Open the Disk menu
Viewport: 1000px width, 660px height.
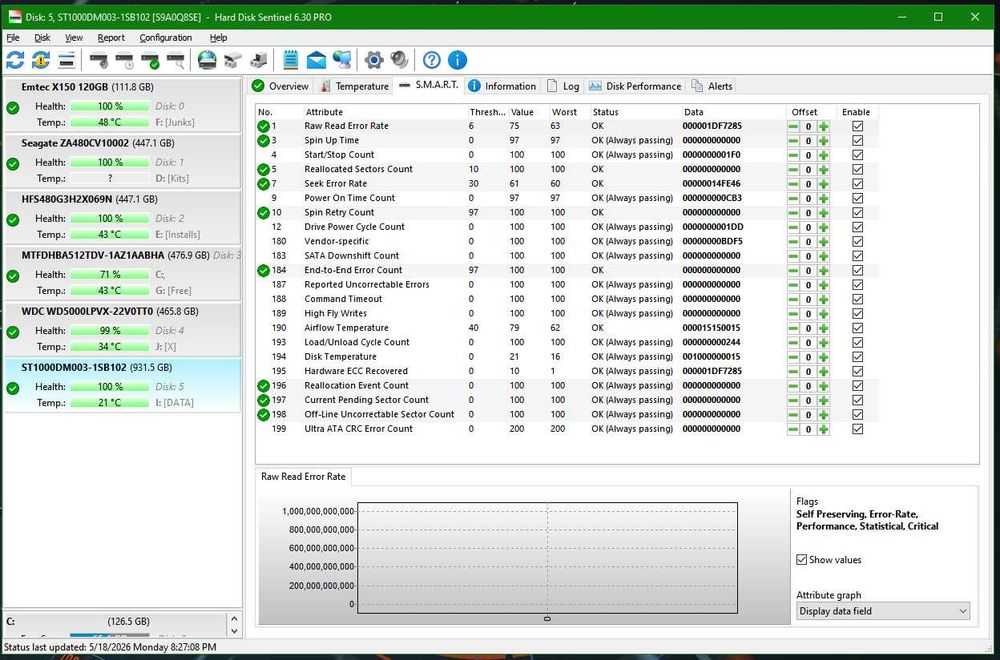pyautogui.click(x=42, y=38)
